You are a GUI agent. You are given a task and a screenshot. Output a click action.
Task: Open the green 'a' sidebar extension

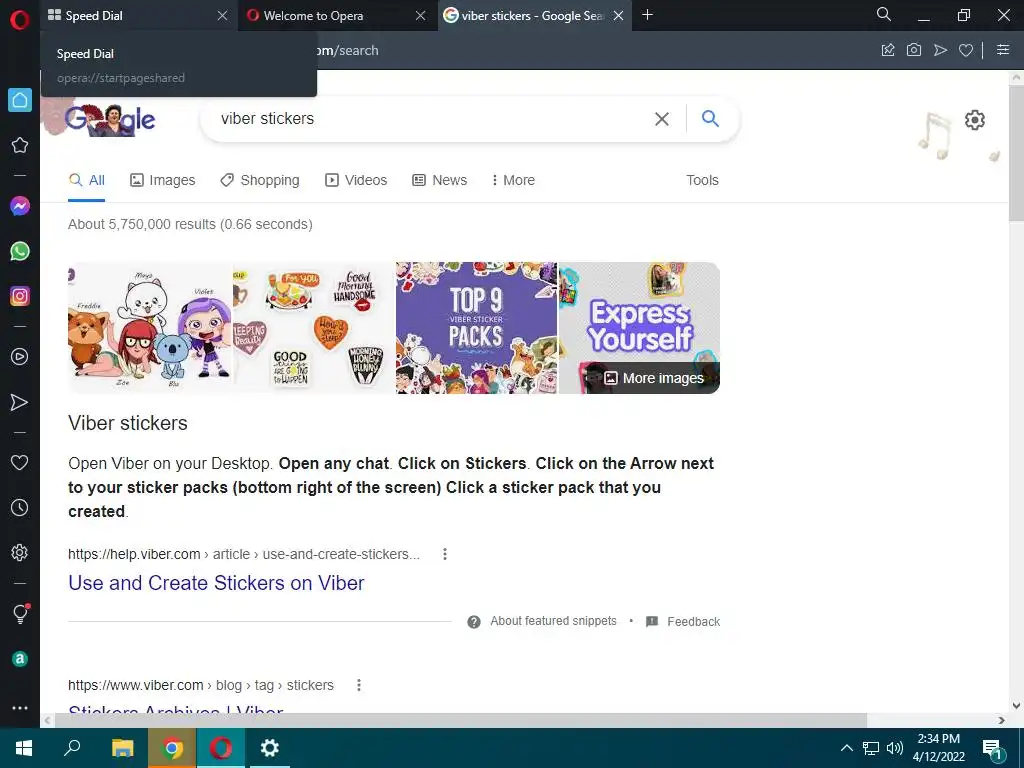[20, 659]
